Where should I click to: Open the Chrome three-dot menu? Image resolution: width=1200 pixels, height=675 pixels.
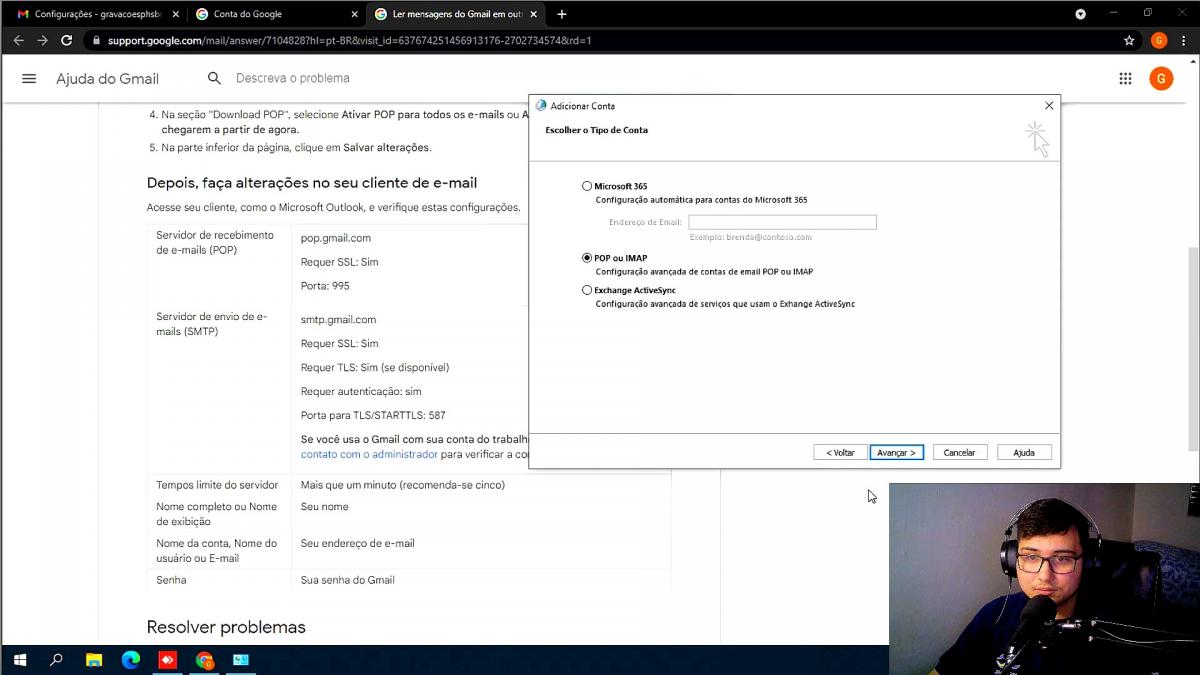[1183, 41]
